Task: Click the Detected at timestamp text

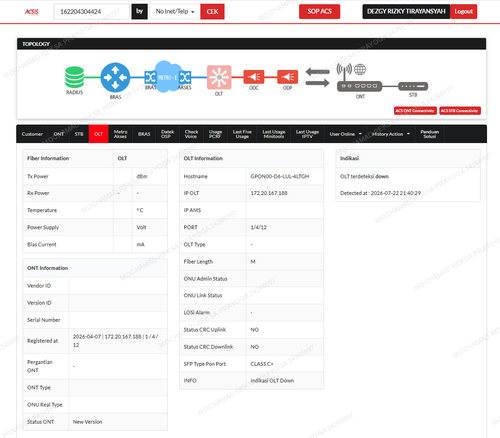Action: (380, 193)
